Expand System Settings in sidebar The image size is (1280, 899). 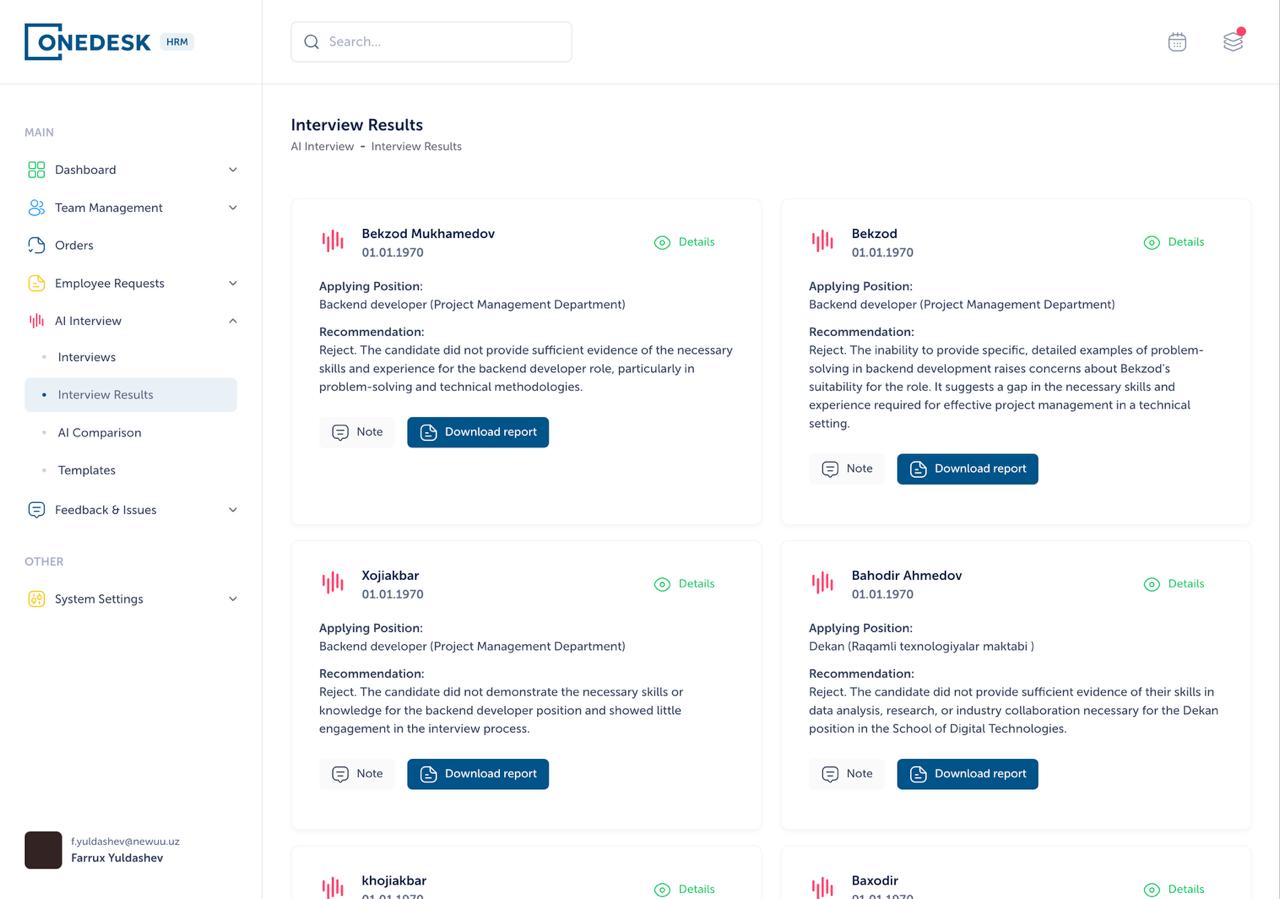(x=233, y=599)
